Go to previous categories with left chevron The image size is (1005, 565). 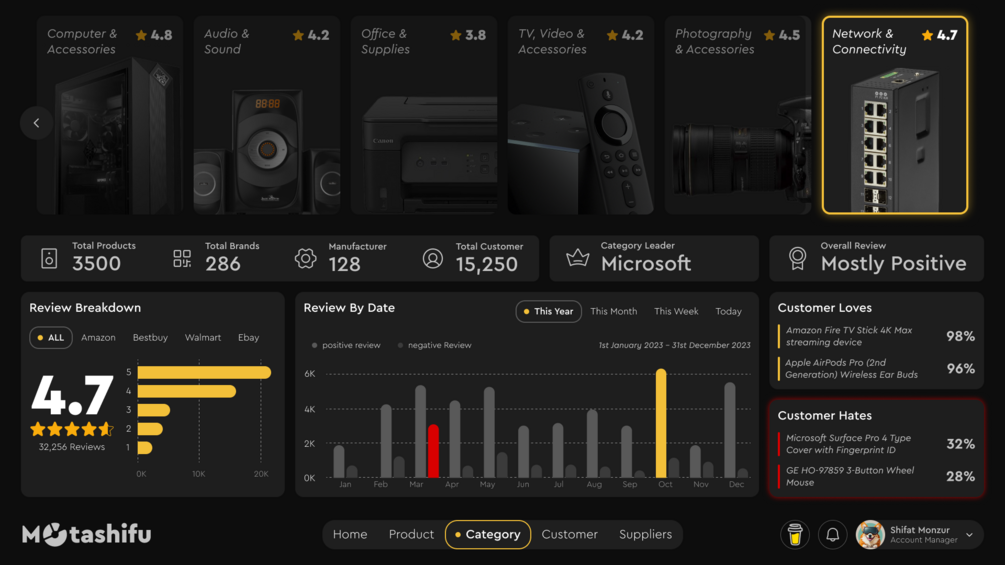[37, 122]
